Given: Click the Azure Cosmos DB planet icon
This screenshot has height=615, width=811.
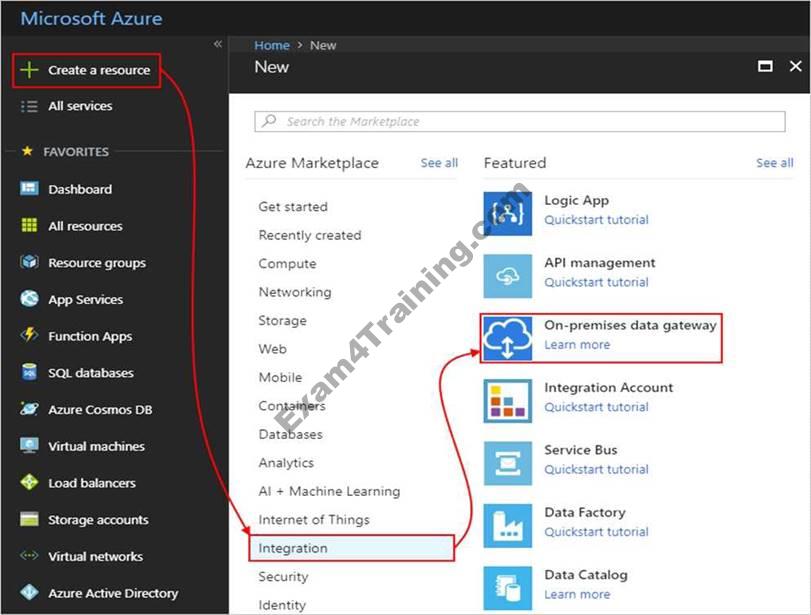Looking at the screenshot, I should point(29,409).
